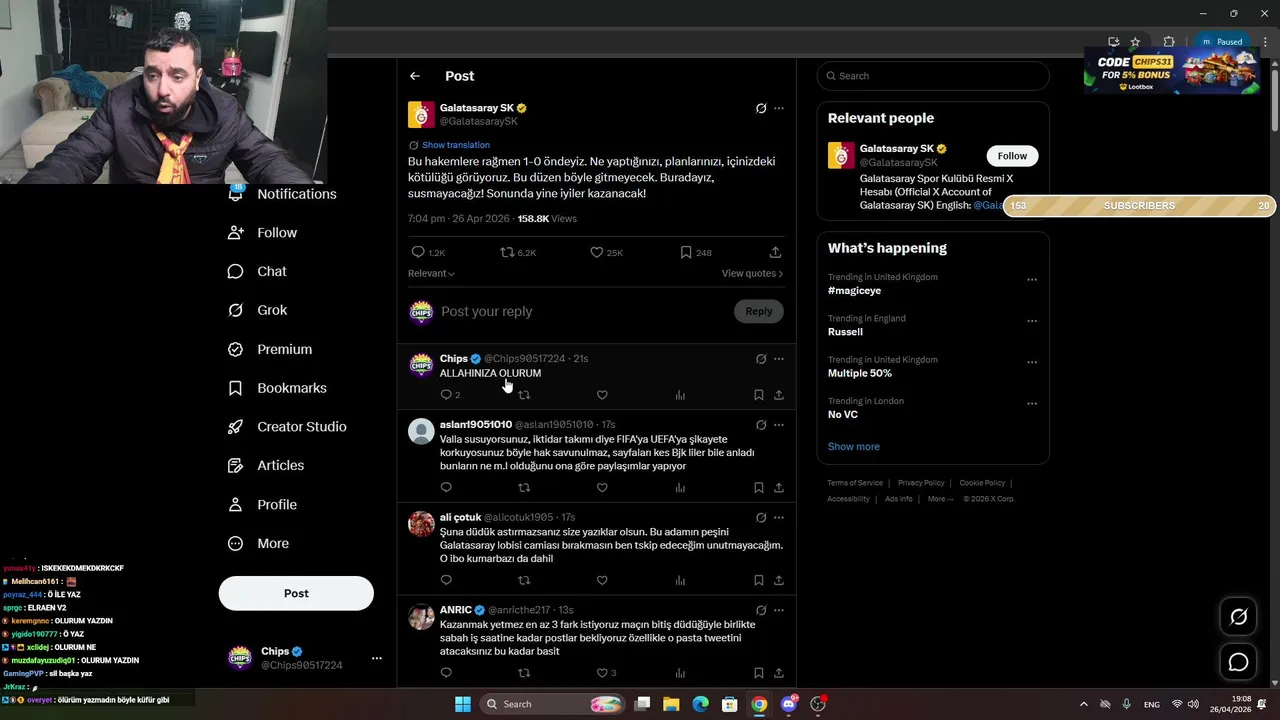Reply icon showing 1.2K on main post

(418, 252)
